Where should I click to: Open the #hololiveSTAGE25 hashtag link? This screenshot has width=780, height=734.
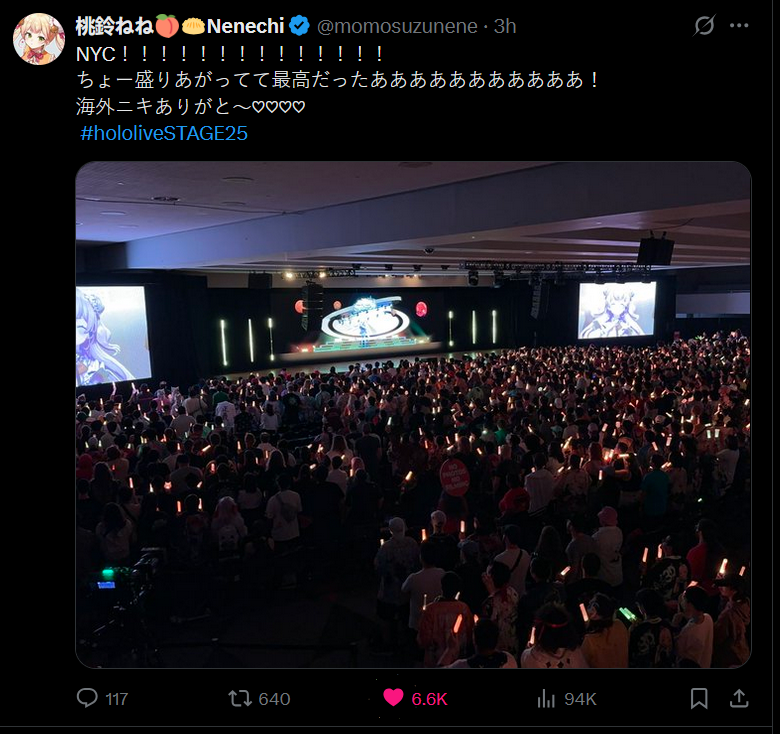tap(164, 133)
